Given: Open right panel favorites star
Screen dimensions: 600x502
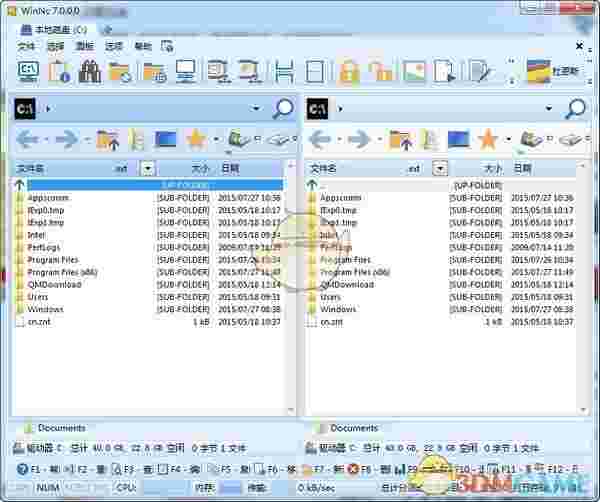Looking at the screenshot, I should [488, 139].
